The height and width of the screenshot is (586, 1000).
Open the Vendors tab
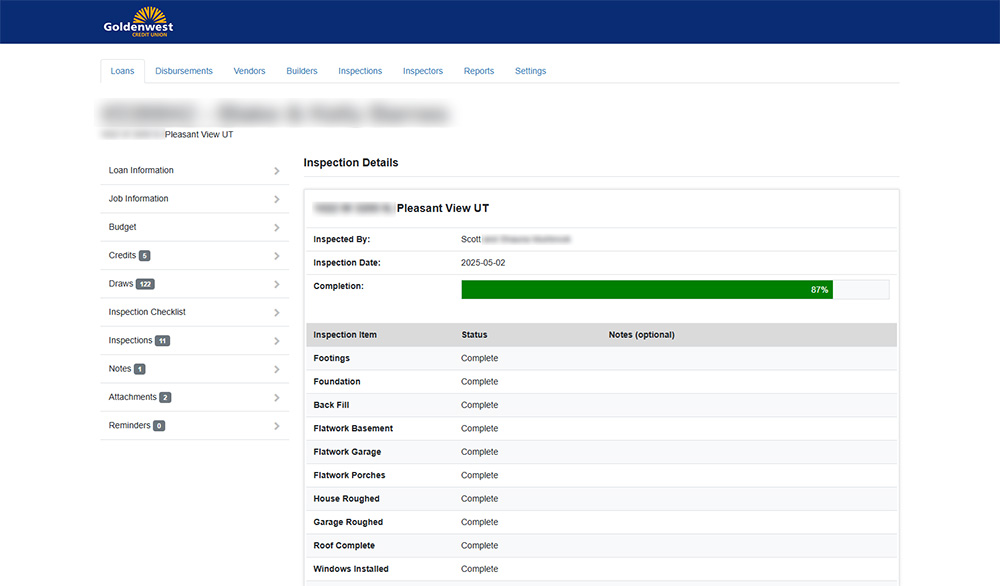(x=249, y=71)
